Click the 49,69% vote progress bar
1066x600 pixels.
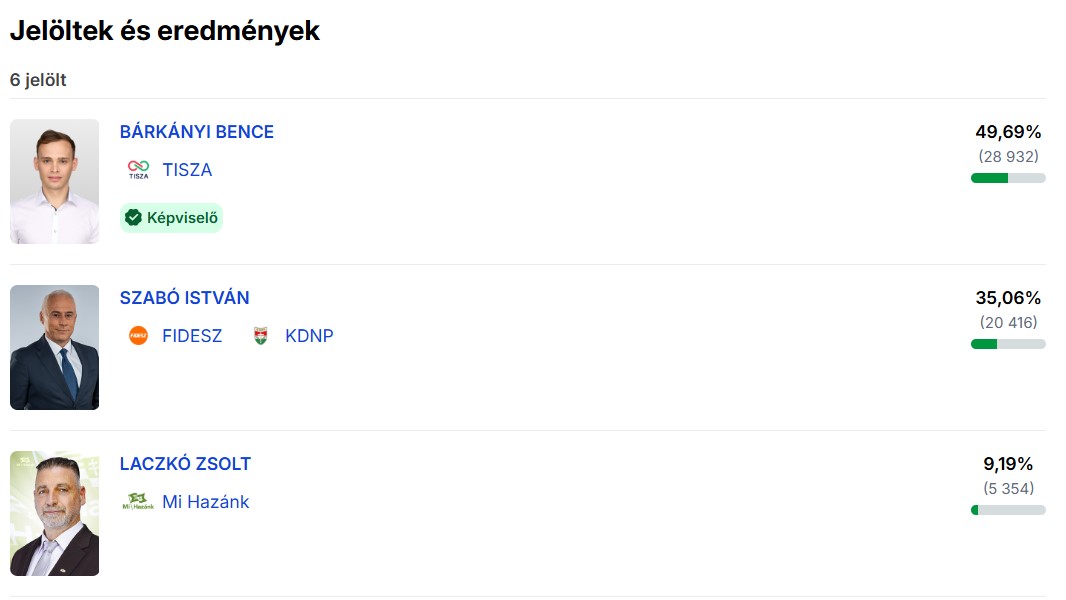pyautogui.click(x=1008, y=178)
